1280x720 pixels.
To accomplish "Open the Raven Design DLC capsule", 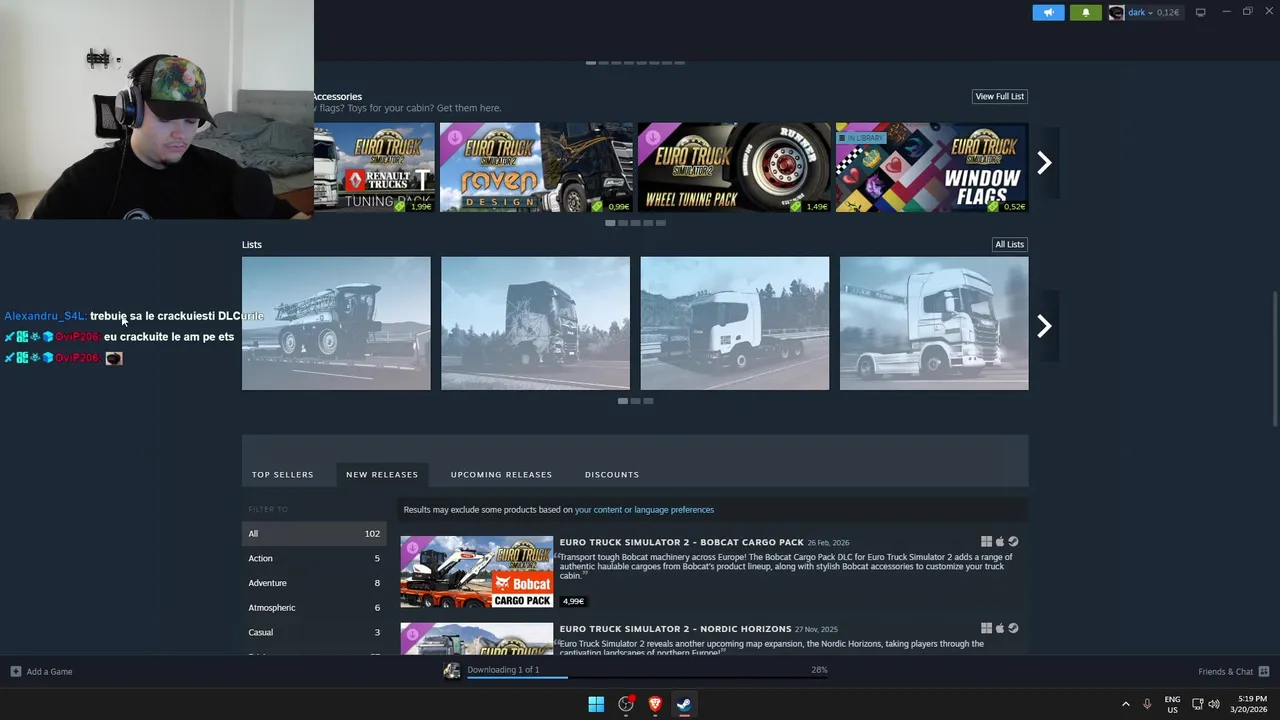I will 536,167.
